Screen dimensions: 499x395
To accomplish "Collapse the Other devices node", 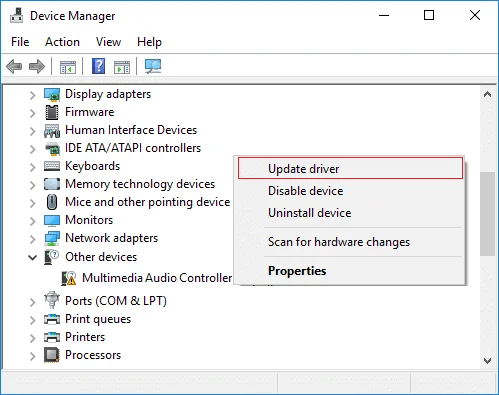I will point(32,257).
